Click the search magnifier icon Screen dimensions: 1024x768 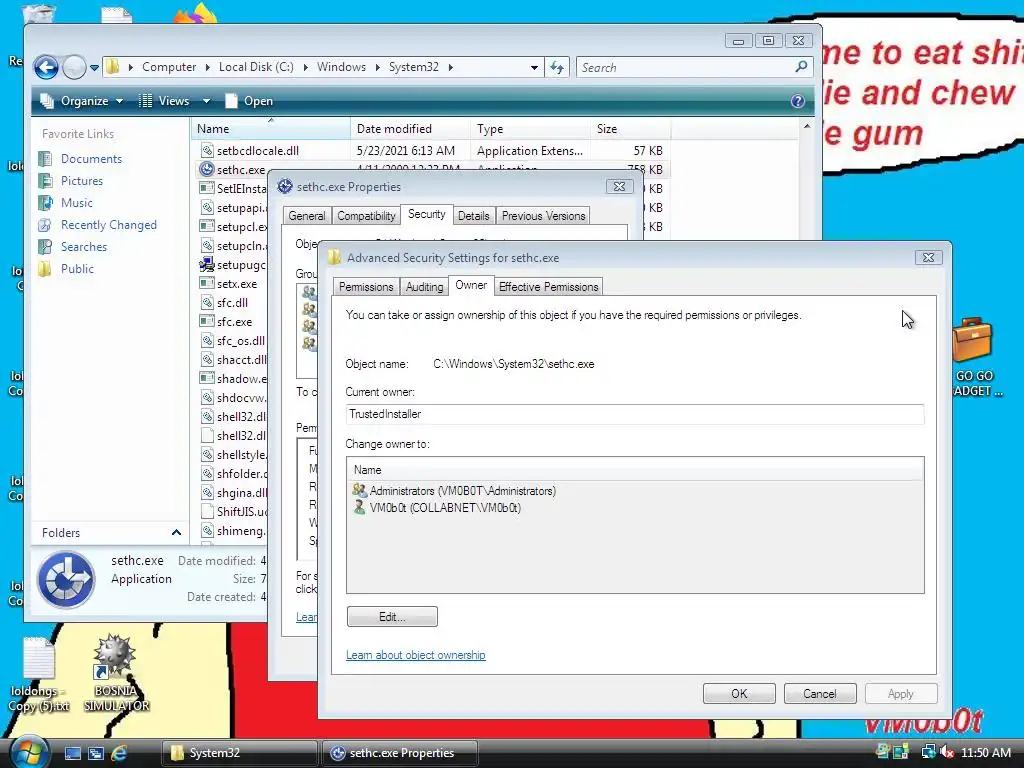pos(801,67)
